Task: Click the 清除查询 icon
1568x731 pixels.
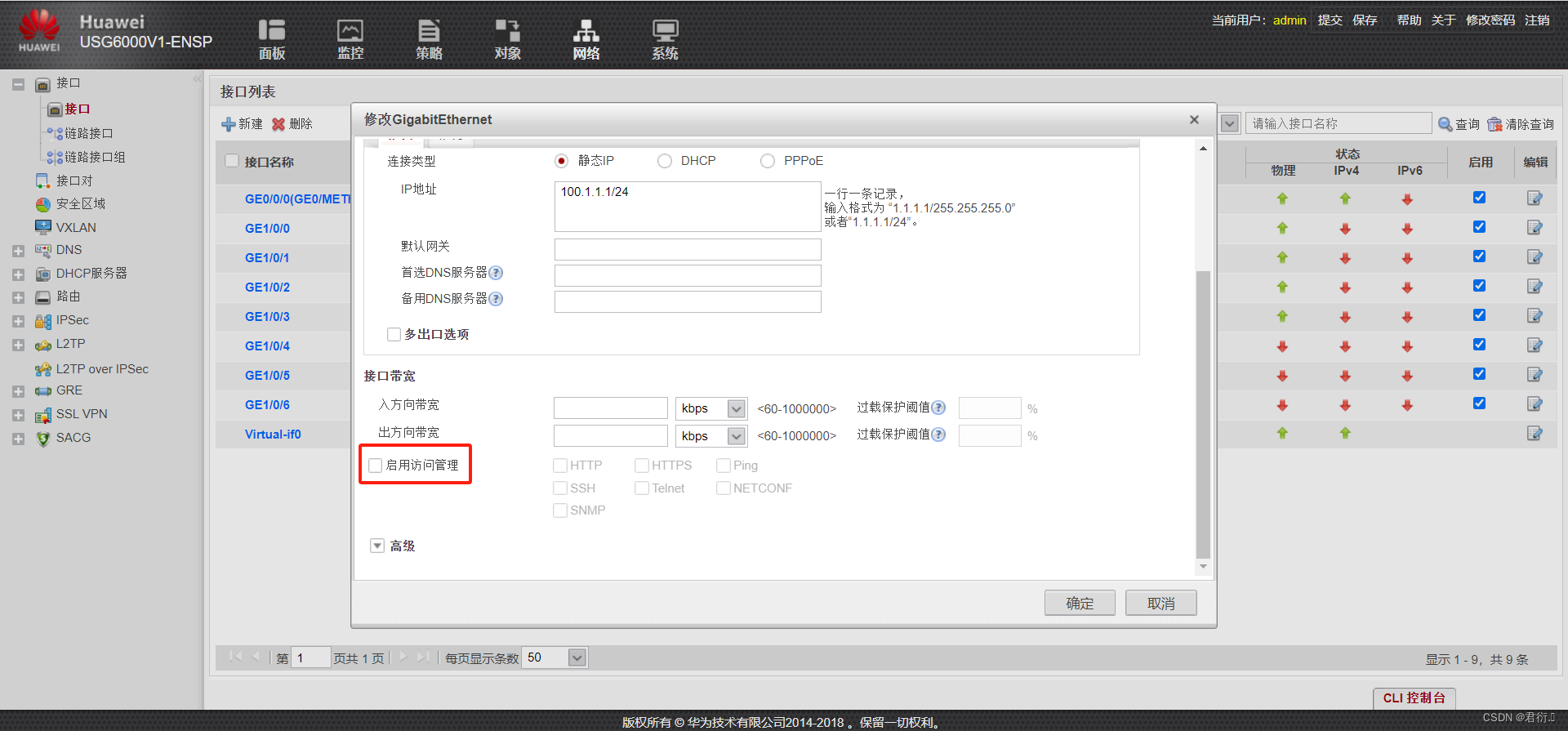Action: (x=1494, y=124)
